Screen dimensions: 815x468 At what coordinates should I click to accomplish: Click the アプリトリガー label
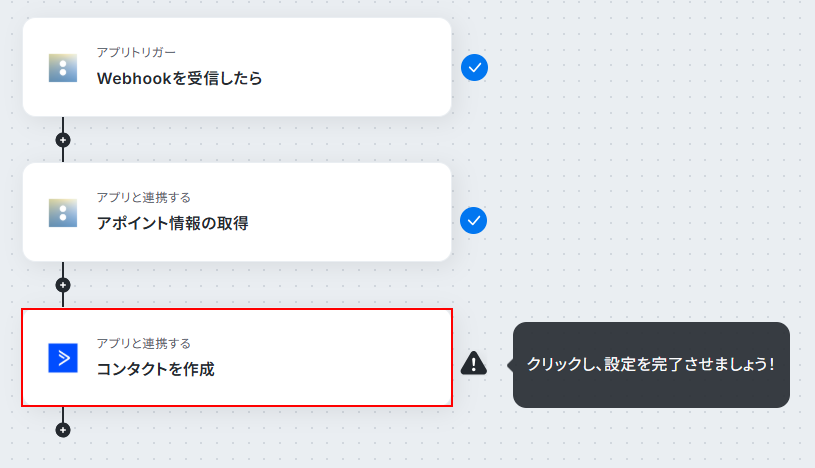click(136, 53)
